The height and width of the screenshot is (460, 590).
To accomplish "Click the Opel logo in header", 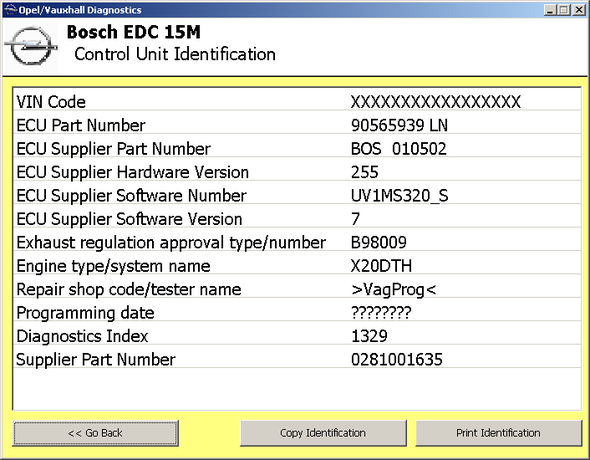I will (x=31, y=46).
